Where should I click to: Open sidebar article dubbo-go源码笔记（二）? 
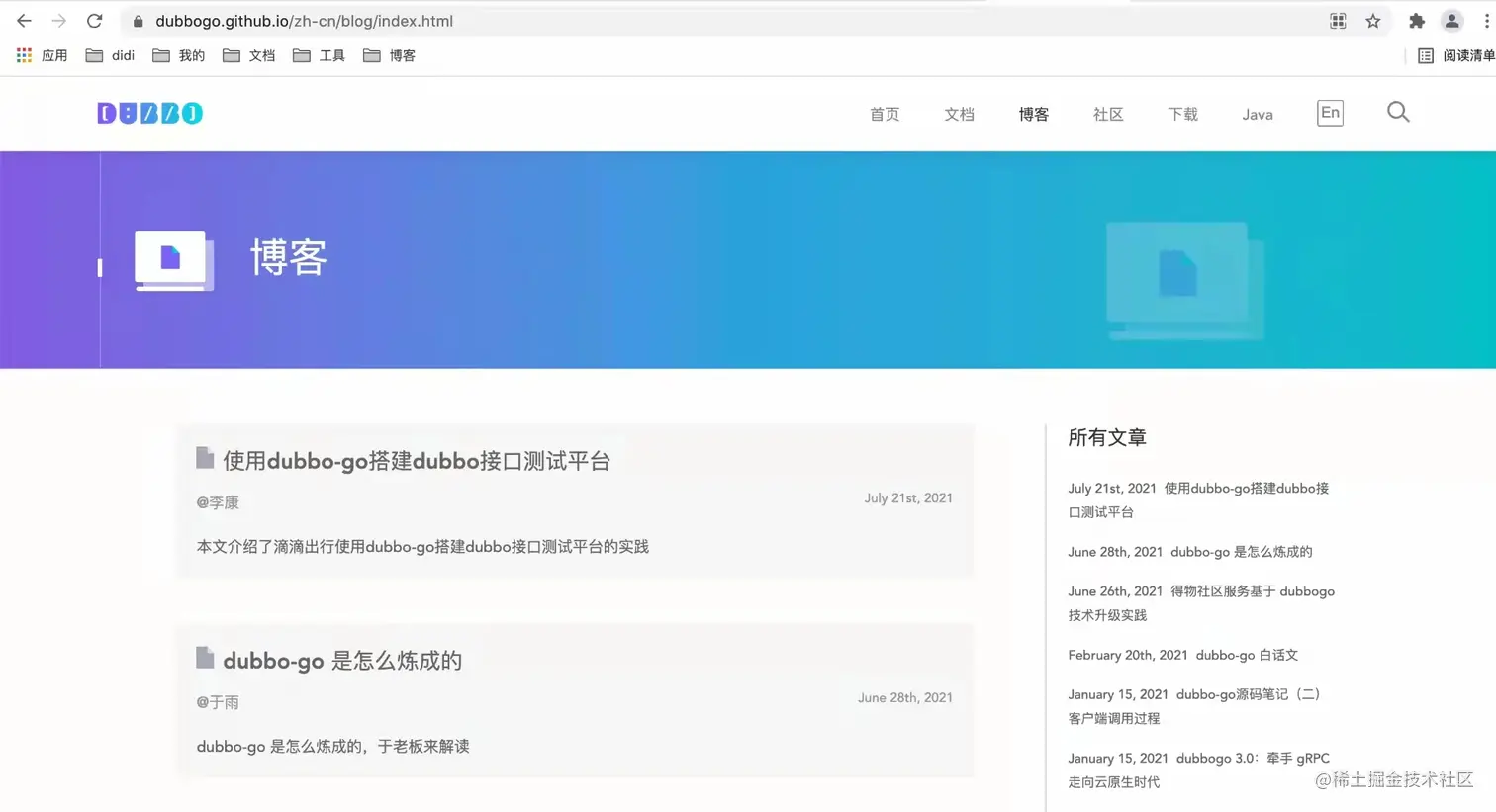1194,706
